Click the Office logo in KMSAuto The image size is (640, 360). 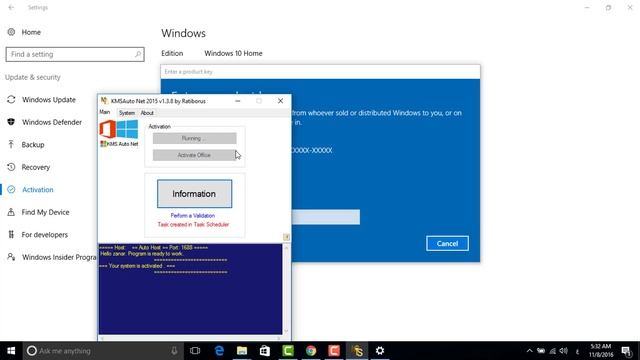coord(108,129)
